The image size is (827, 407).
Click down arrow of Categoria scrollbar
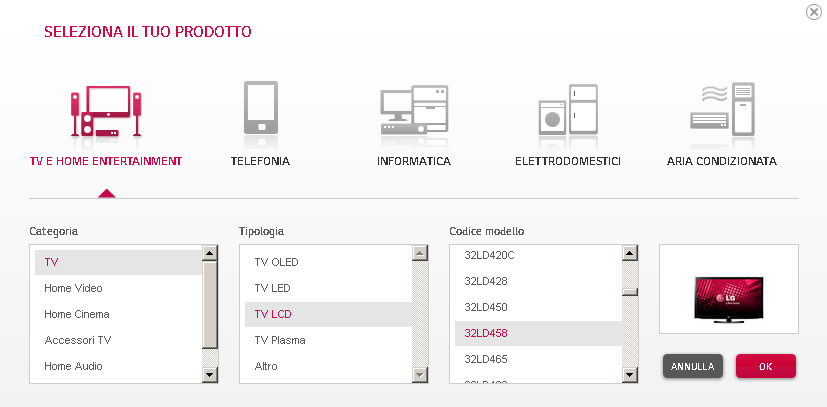pos(210,375)
